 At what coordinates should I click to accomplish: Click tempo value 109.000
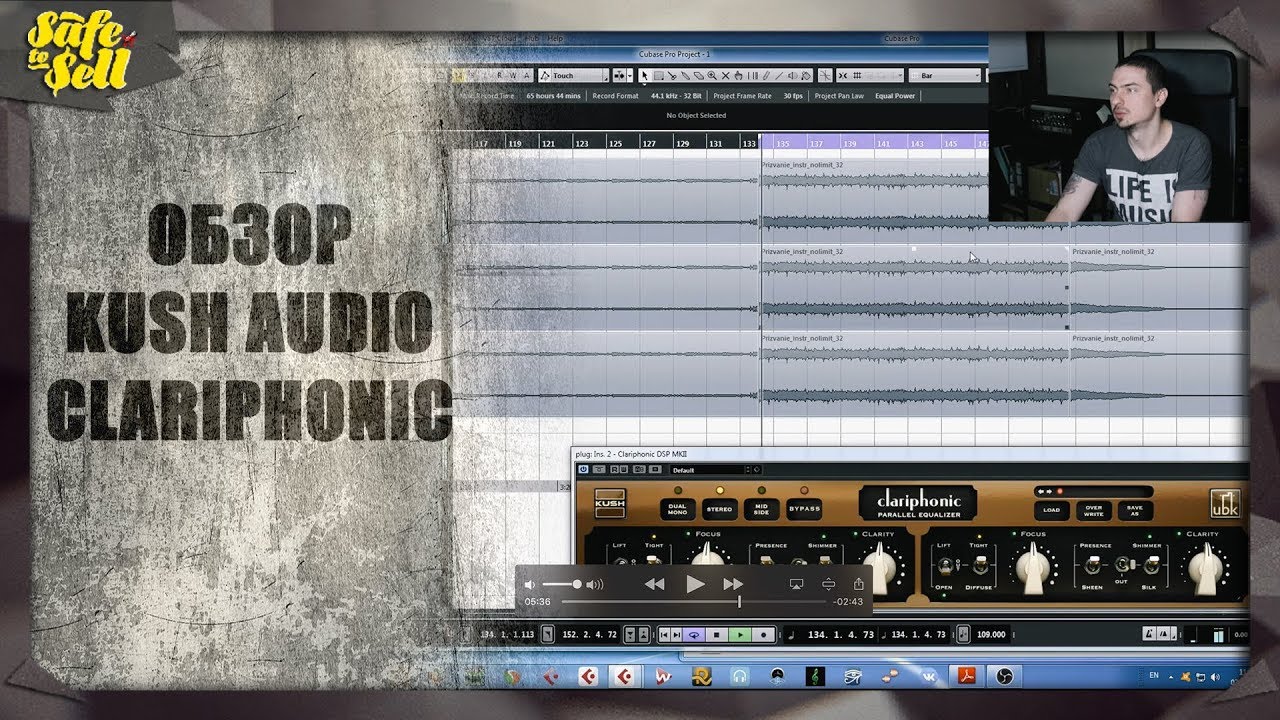tap(992, 635)
